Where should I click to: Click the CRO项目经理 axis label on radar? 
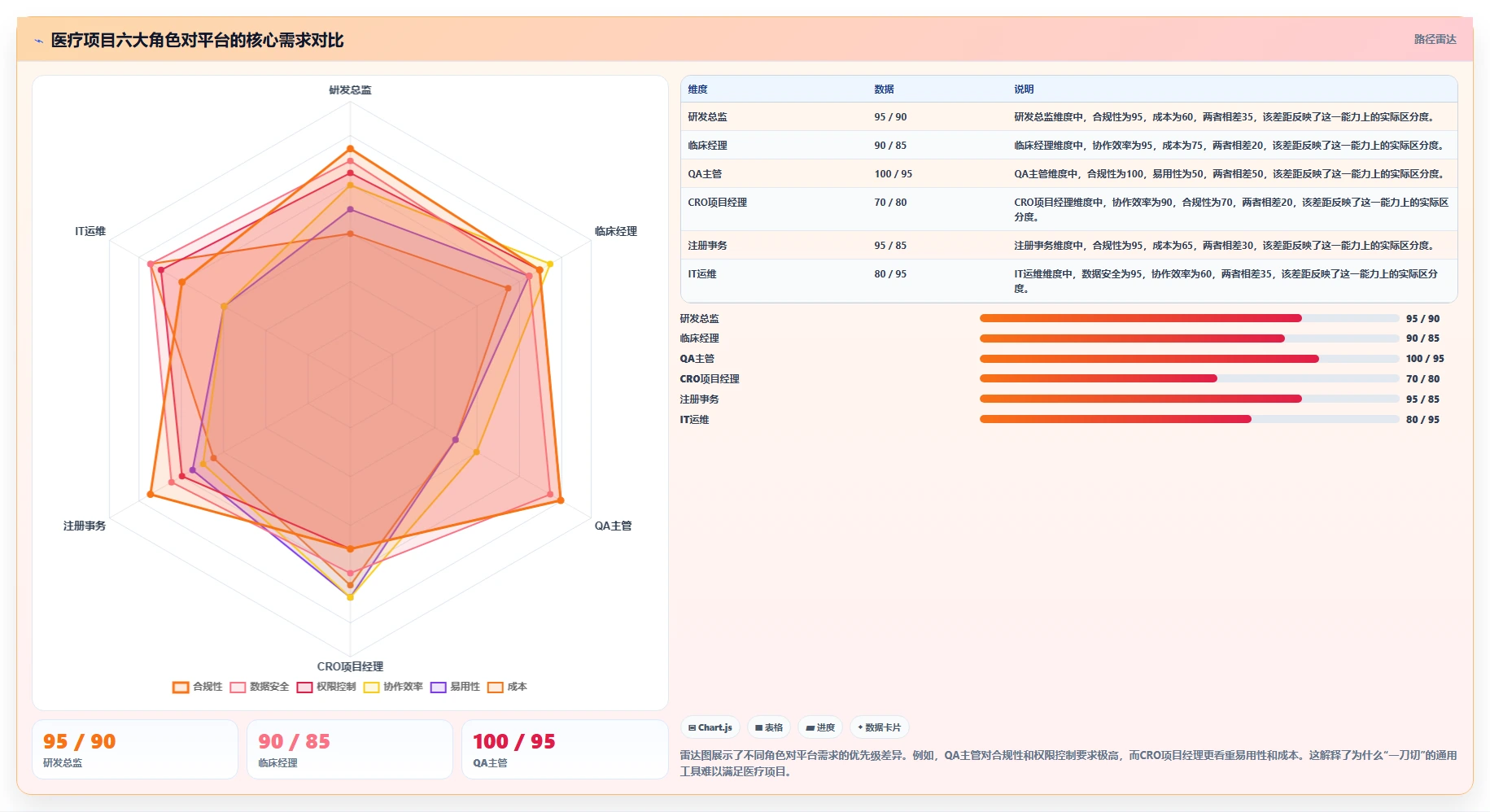[x=350, y=666]
